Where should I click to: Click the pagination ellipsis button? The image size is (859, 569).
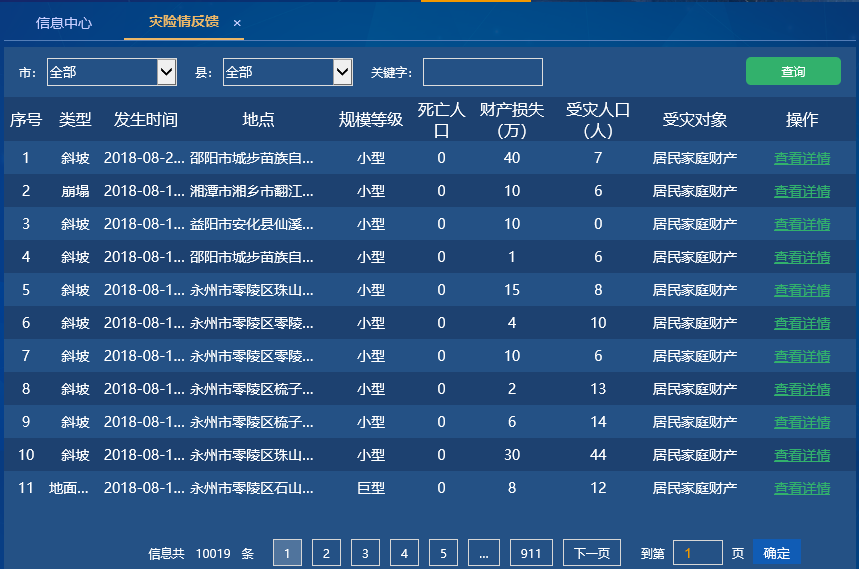(484, 553)
